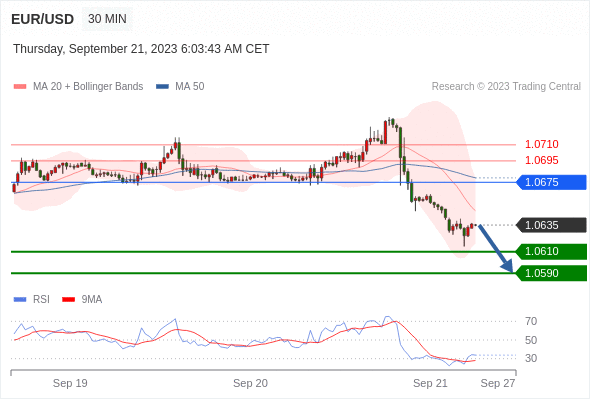This screenshot has width=590, height=400.
Task: Click the RSI 70 axis value
Action: click(531, 321)
